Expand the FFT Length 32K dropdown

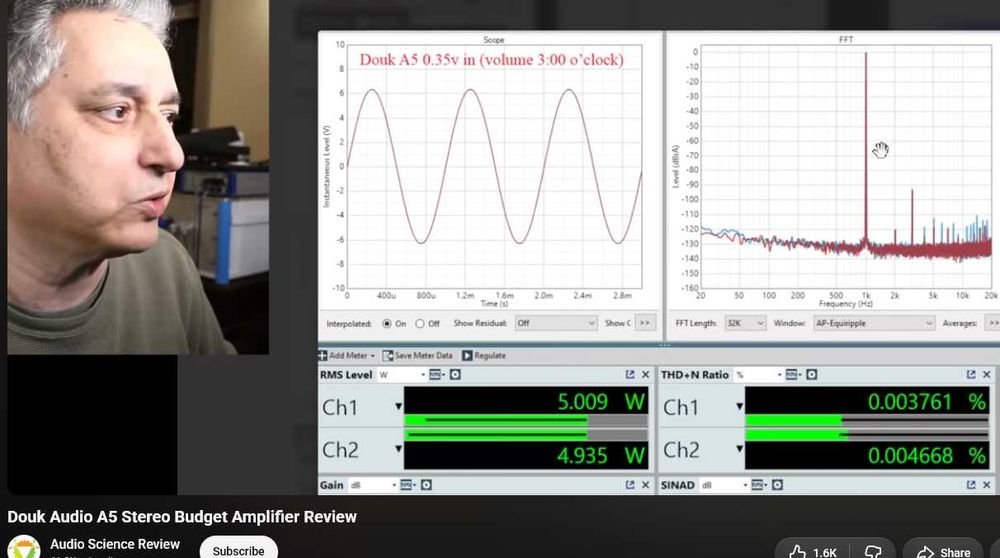[x=744, y=323]
